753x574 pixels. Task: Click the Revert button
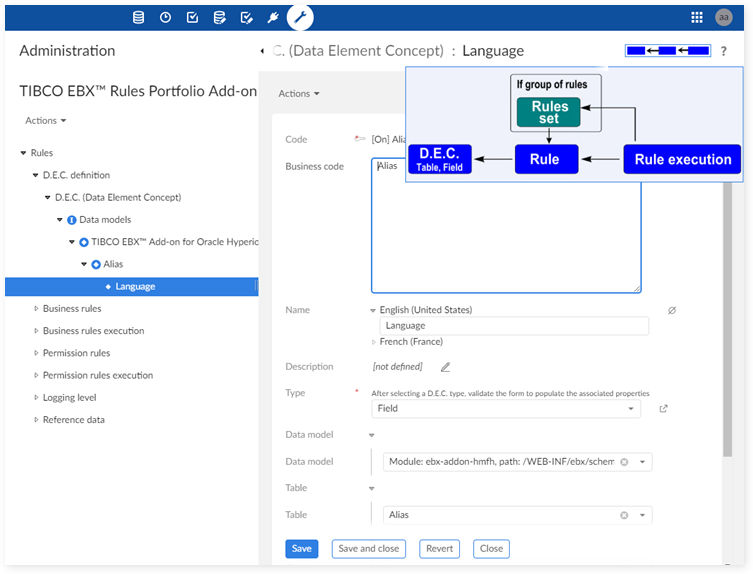(x=439, y=549)
